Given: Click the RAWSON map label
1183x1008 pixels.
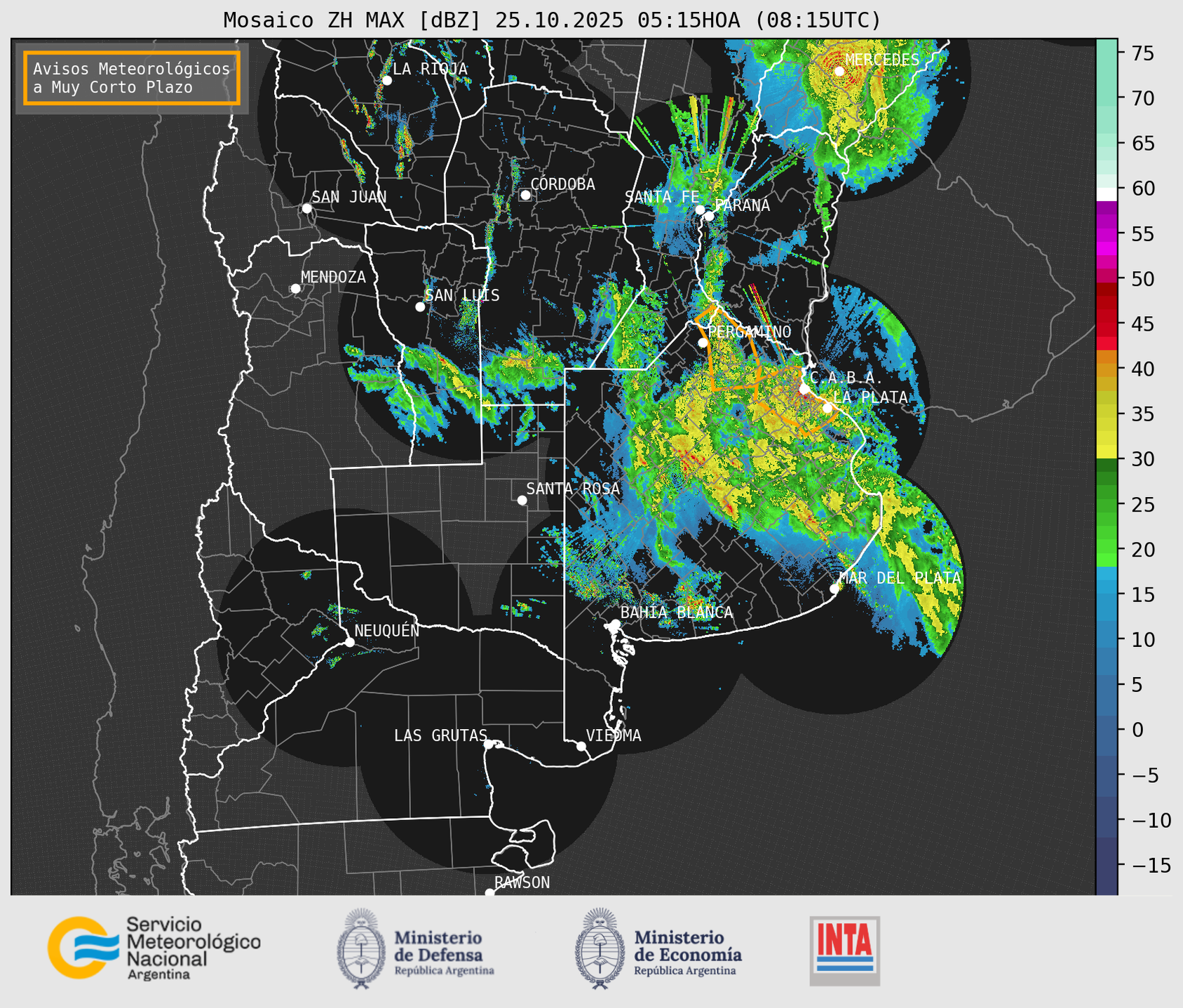Looking at the screenshot, I should pyautogui.click(x=522, y=883).
